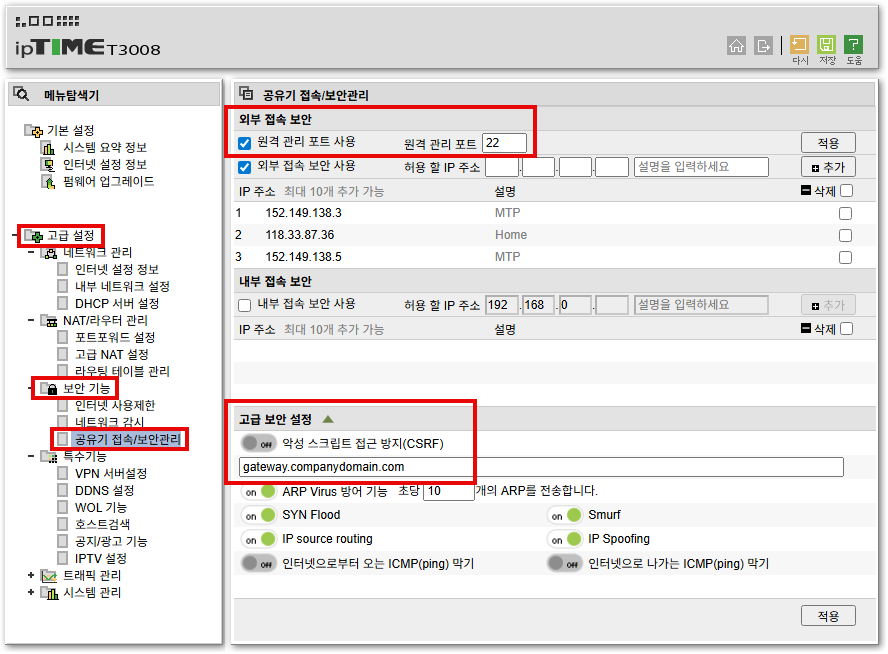Image resolution: width=888 pixels, height=654 pixels.
Task: Click the 시스템 관리 icon
Action: pyautogui.click(x=50, y=593)
